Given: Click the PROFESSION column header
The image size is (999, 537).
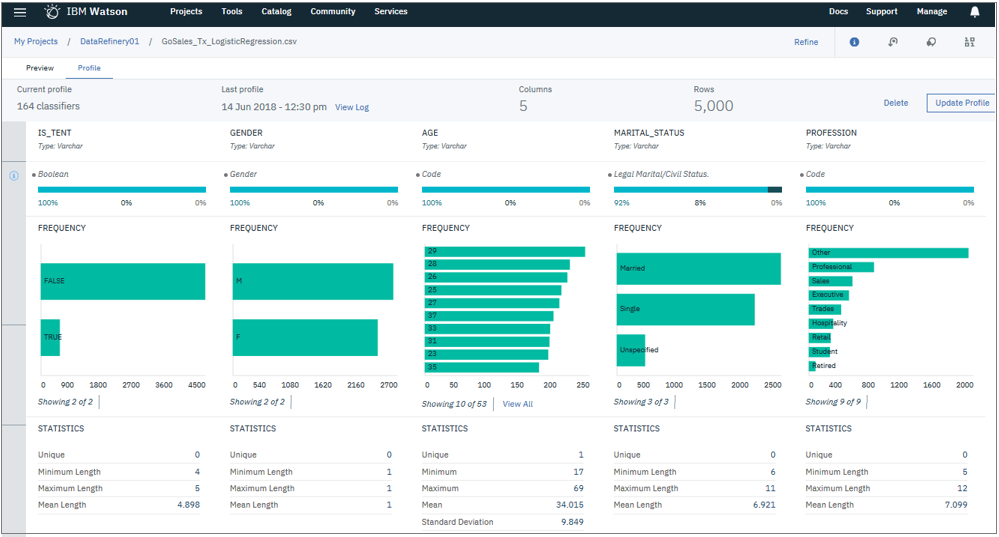Looking at the screenshot, I should [831, 132].
